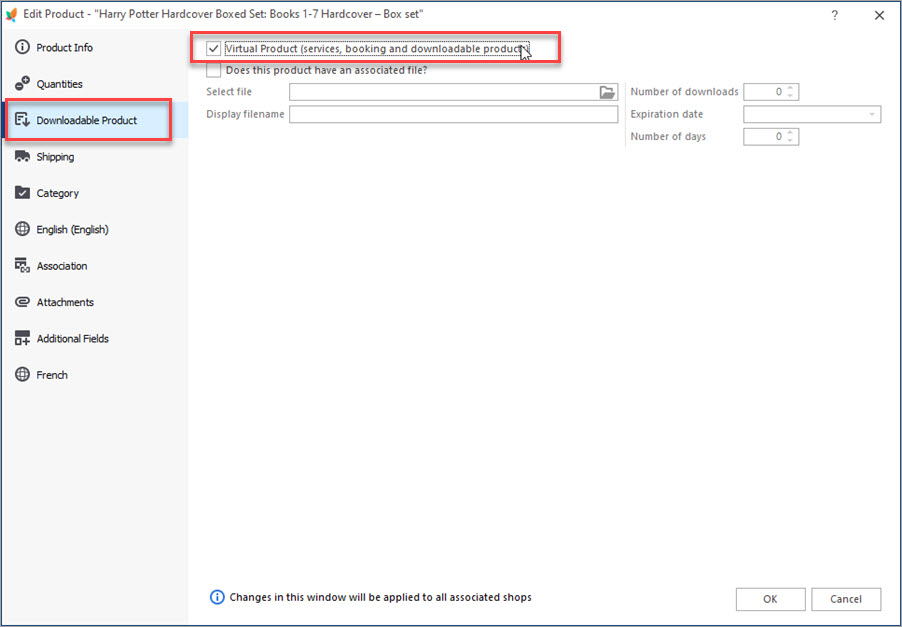
Task: Switch to the Quantities tab
Action: point(94,83)
